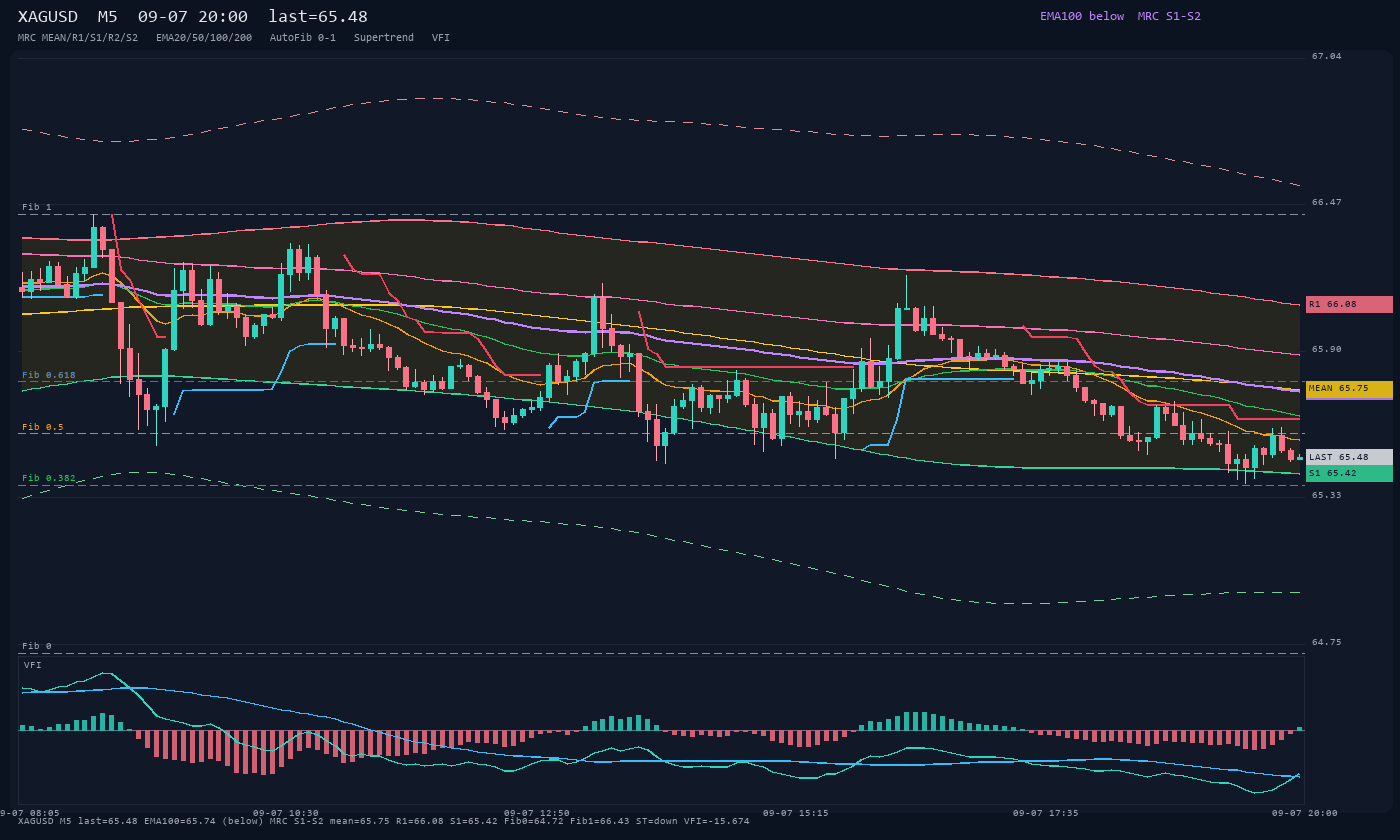Click the Supertrend legend entry
This screenshot has width=1400, height=840.
click(384, 38)
